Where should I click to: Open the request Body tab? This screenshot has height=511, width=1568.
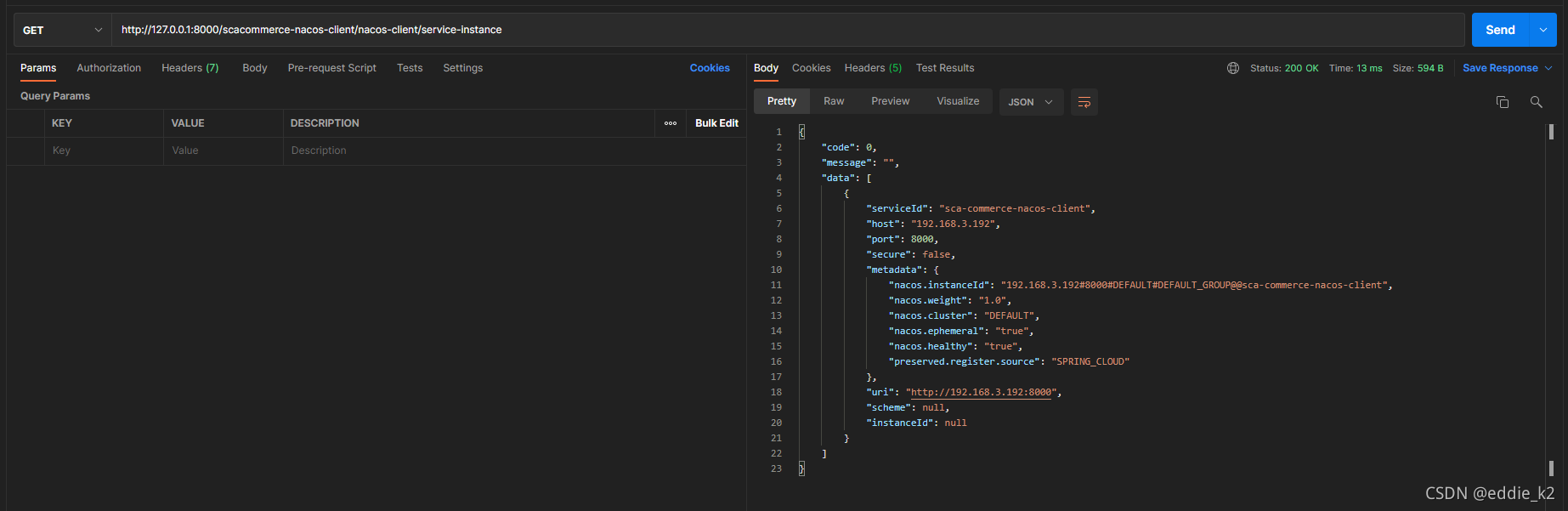(x=255, y=68)
